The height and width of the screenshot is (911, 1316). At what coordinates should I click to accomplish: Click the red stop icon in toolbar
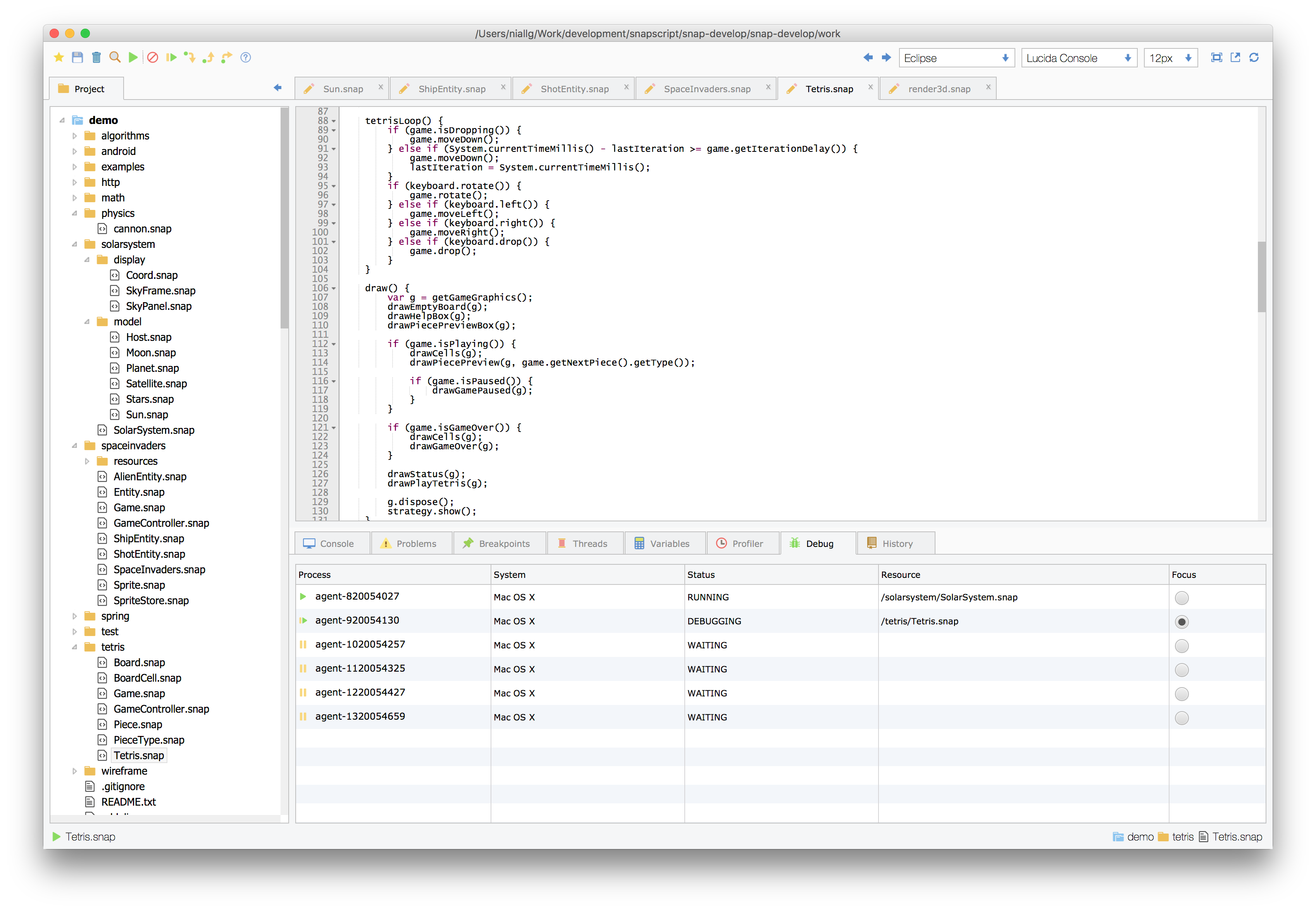pyautogui.click(x=152, y=58)
